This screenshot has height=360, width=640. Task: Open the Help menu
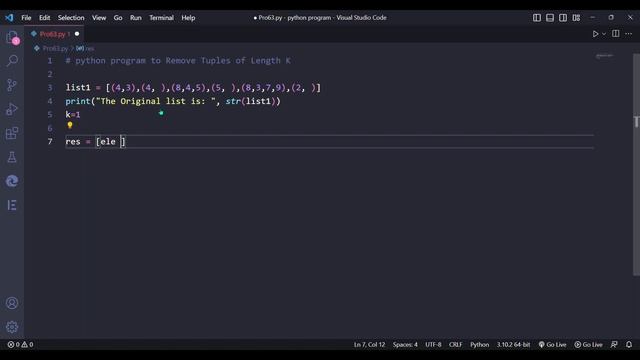coord(188,18)
